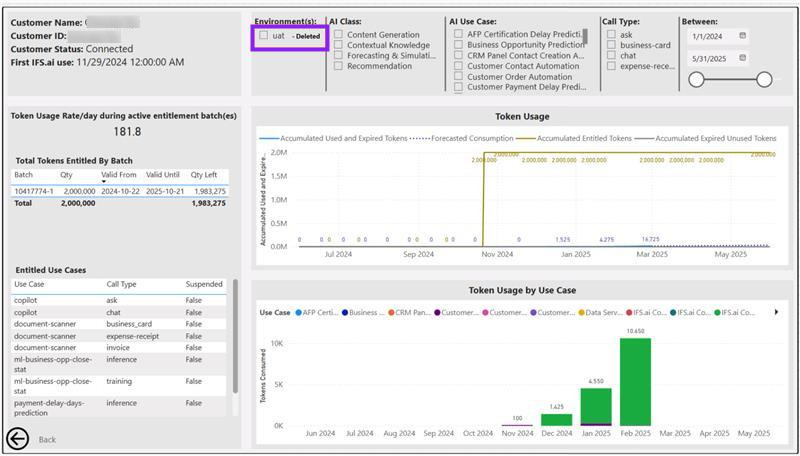Tick the business-card call type checkbox

point(611,45)
